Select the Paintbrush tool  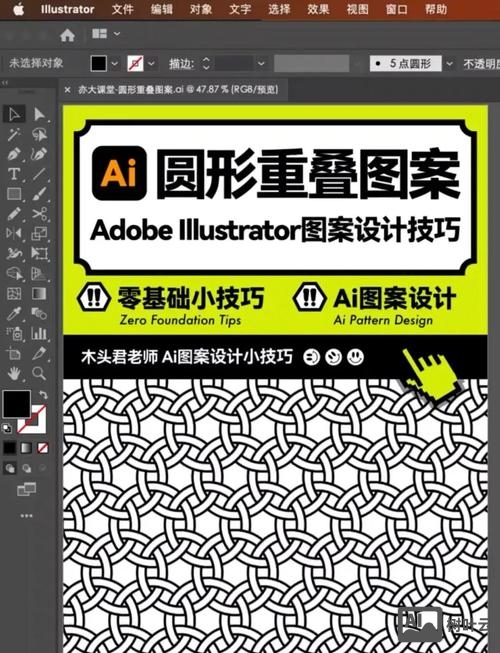(40, 194)
